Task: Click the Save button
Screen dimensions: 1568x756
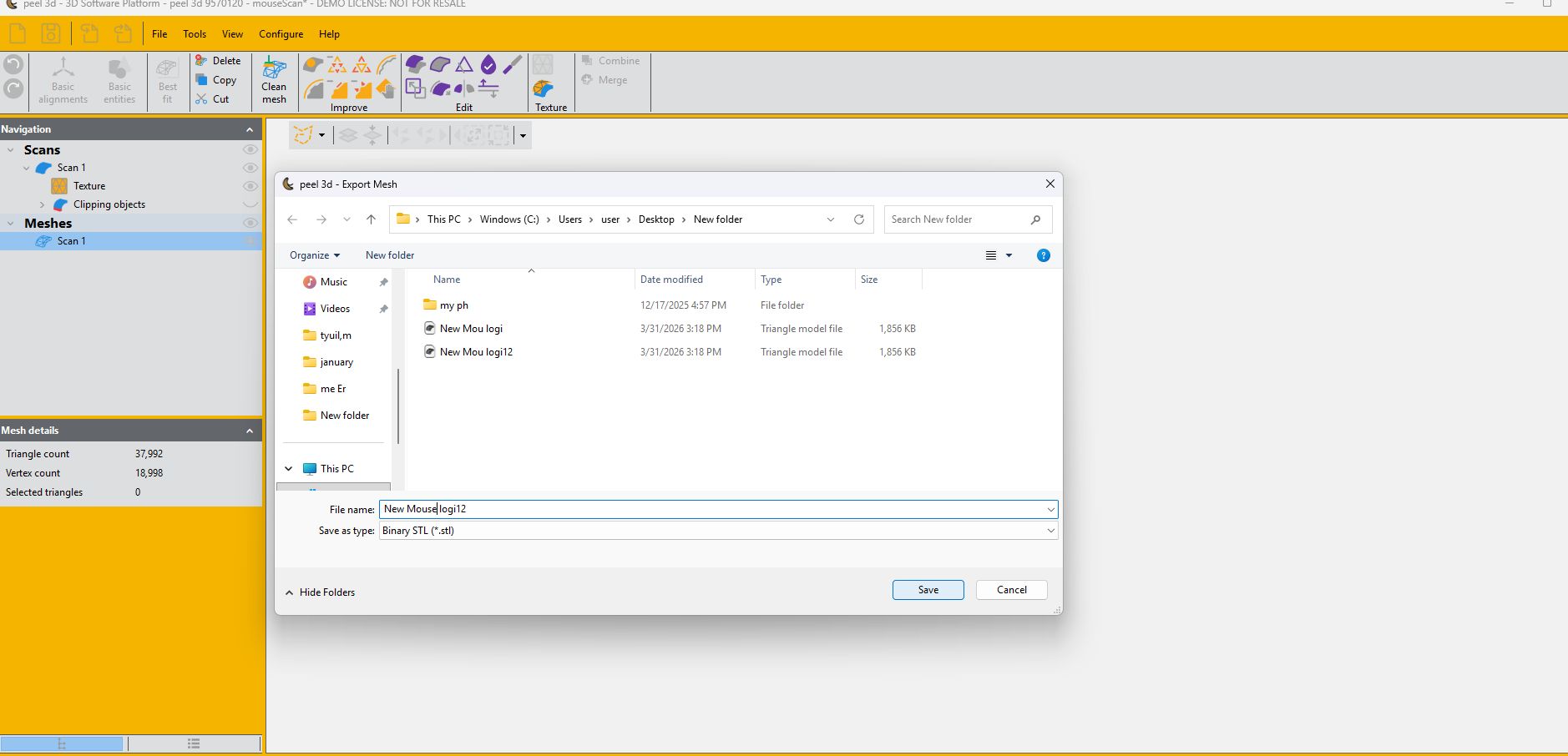Action: pyautogui.click(x=927, y=590)
